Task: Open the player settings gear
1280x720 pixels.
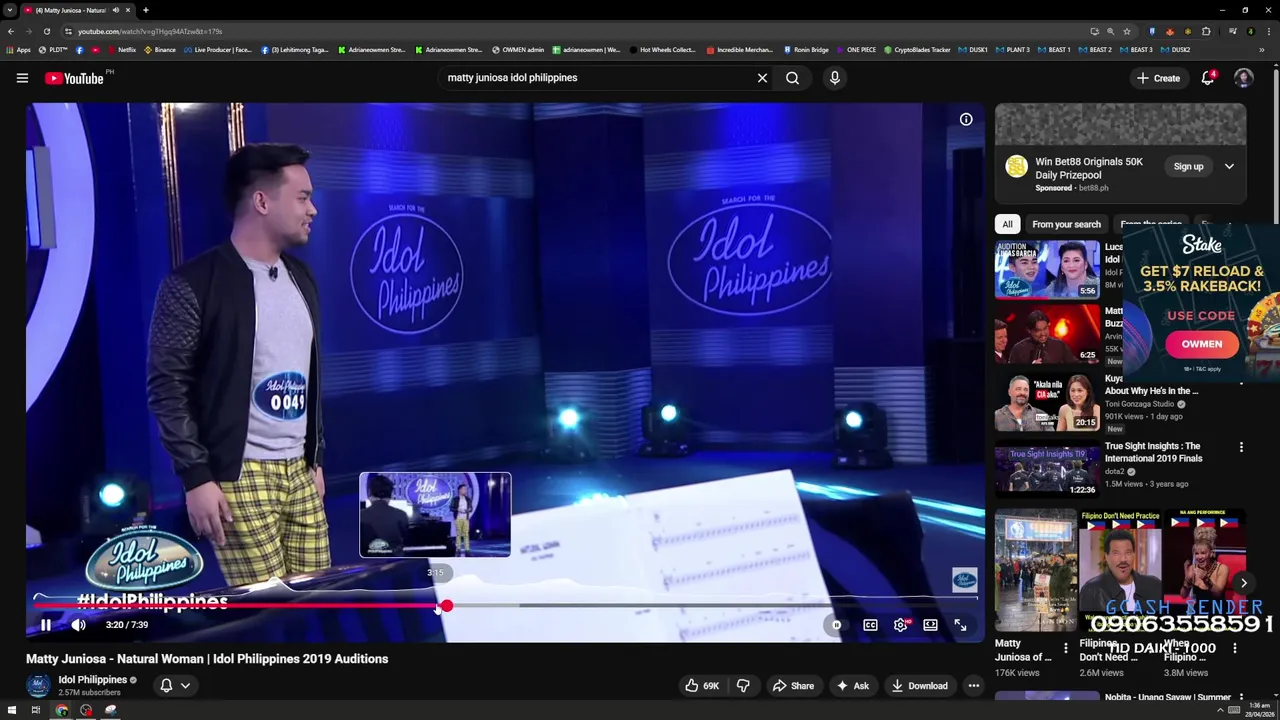Action: pyautogui.click(x=900, y=625)
